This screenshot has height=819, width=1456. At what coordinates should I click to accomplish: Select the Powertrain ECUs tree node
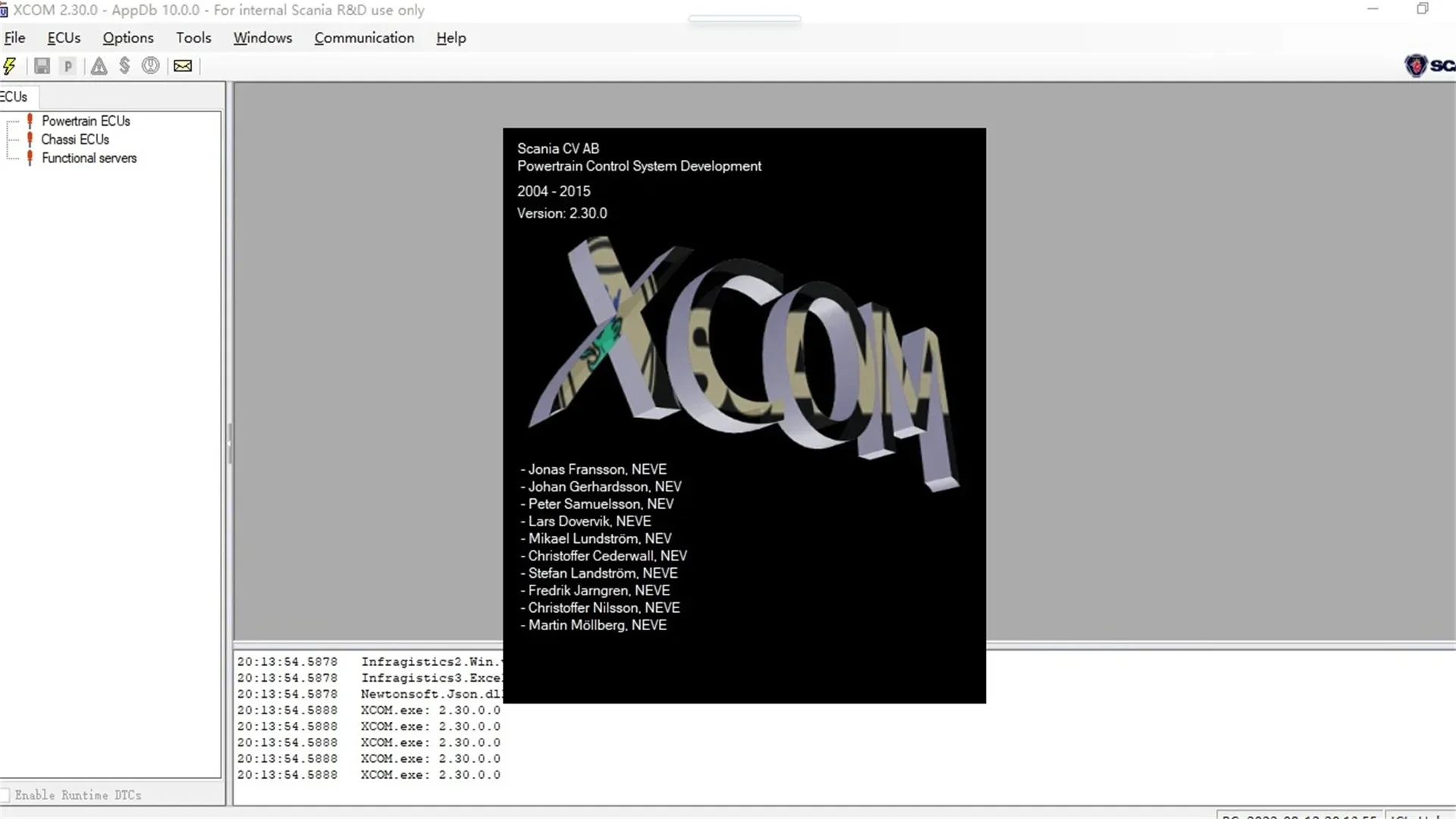86,121
